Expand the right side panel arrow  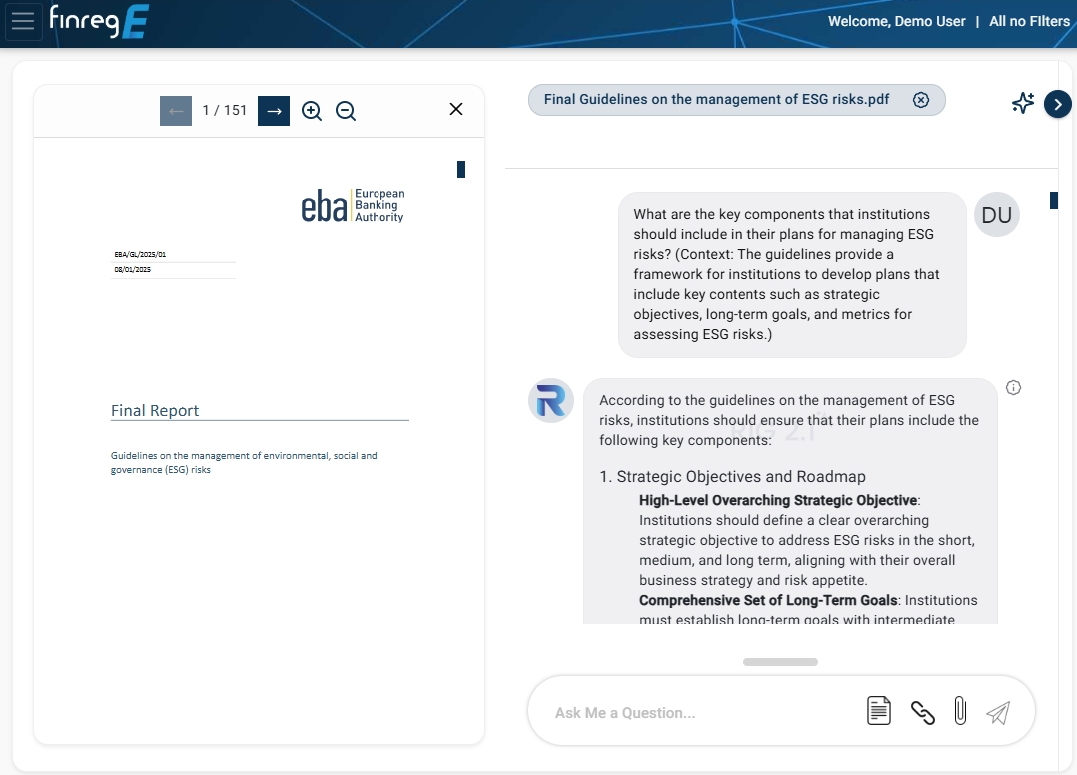click(x=1058, y=104)
